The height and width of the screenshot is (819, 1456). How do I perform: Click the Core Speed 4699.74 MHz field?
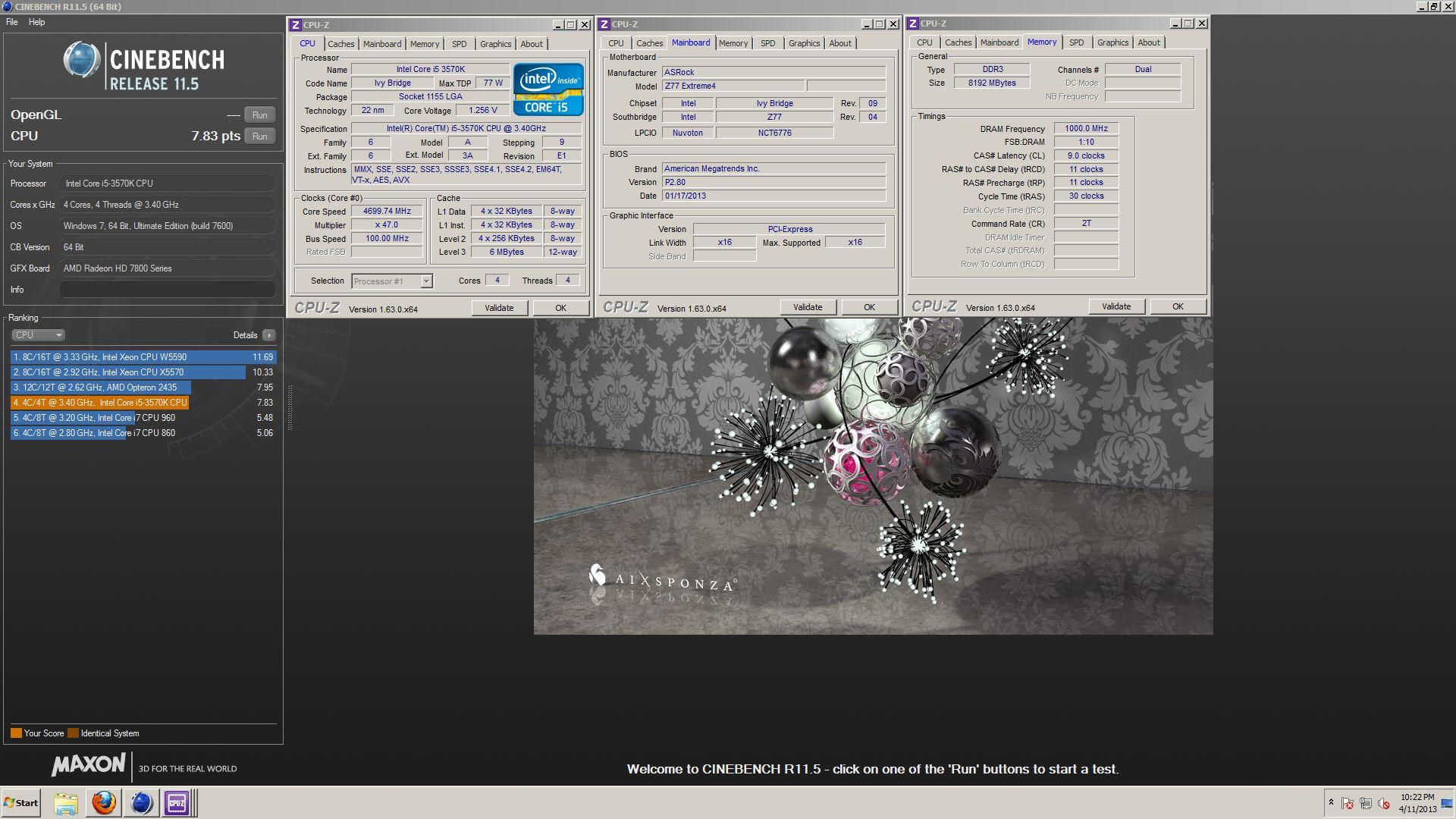click(x=387, y=212)
